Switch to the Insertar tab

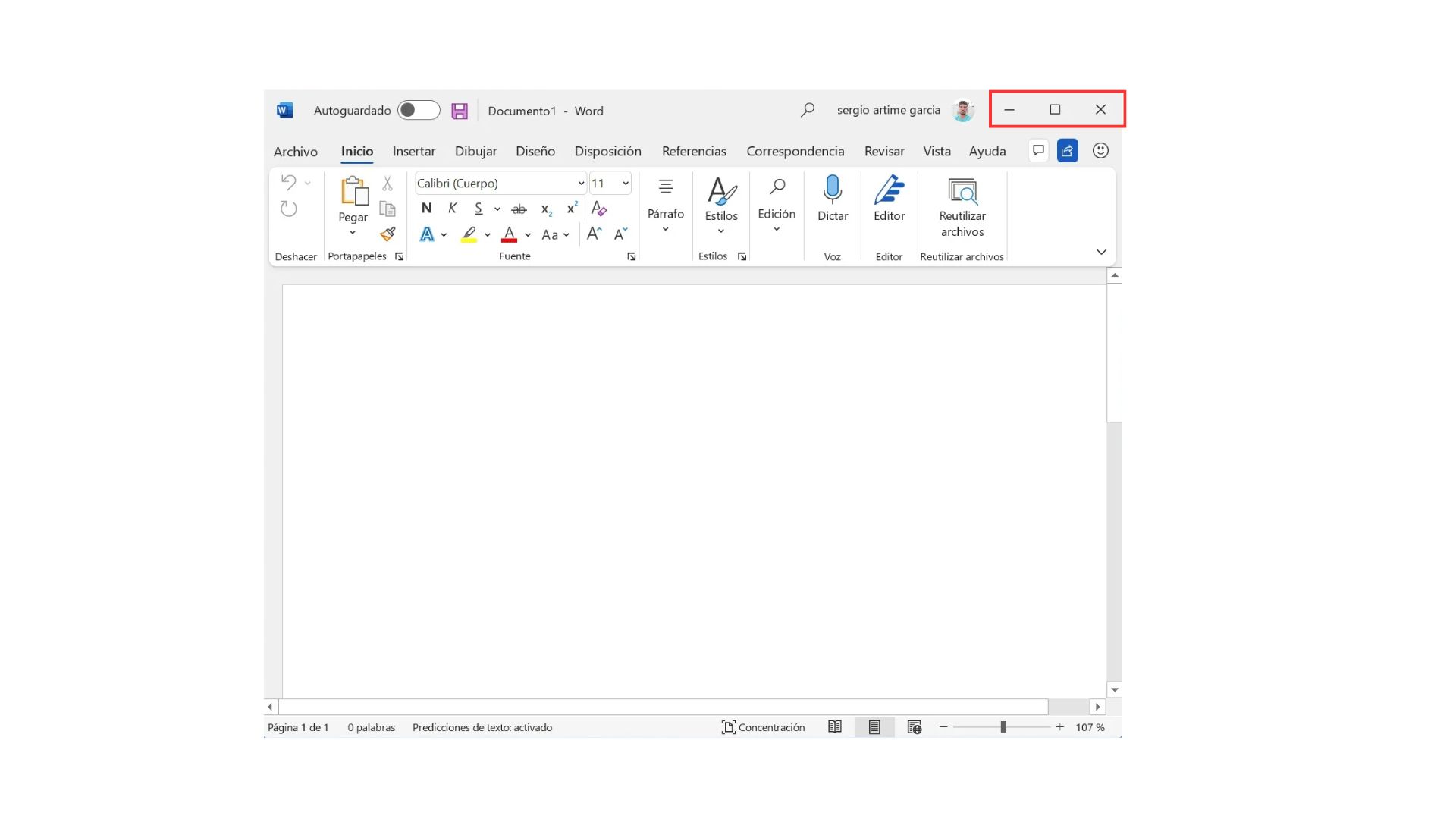[413, 152]
